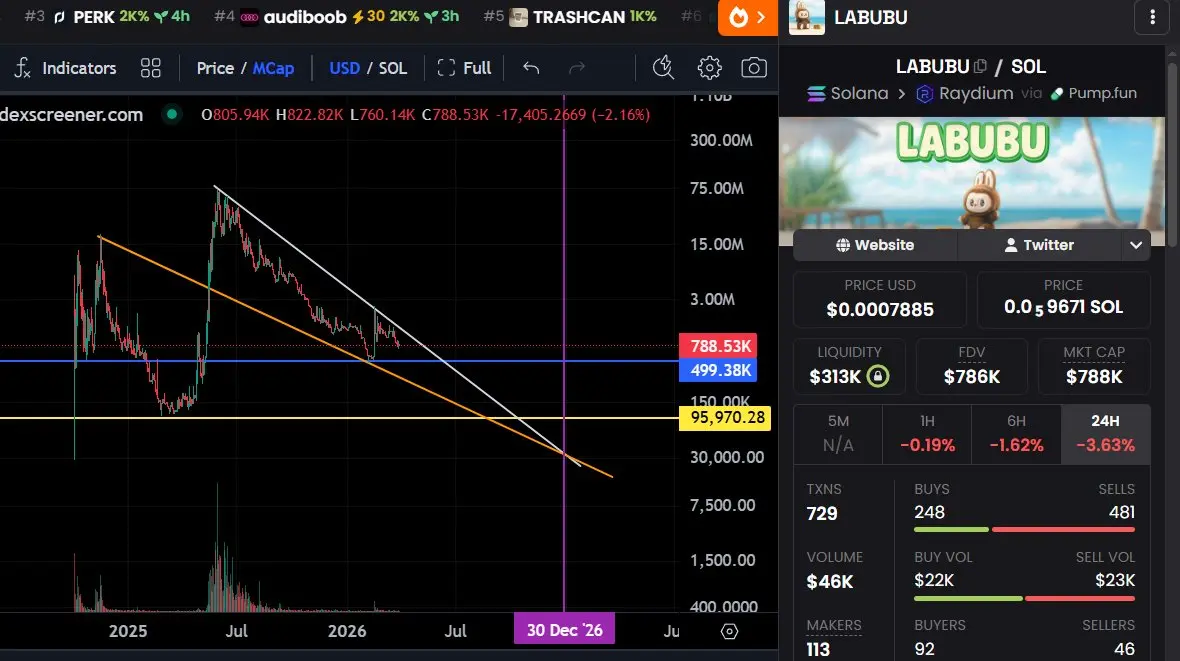Click the liquidity lock icon

coord(877,376)
